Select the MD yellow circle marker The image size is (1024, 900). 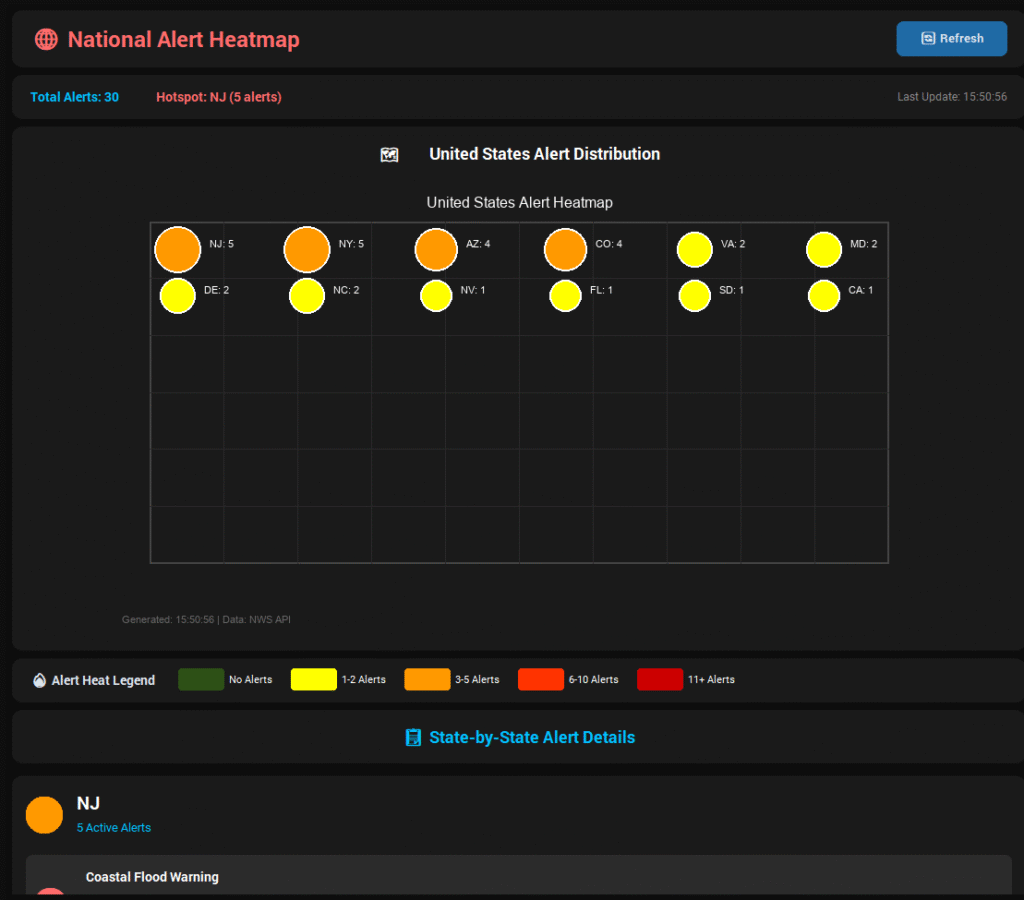tap(824, 249)
